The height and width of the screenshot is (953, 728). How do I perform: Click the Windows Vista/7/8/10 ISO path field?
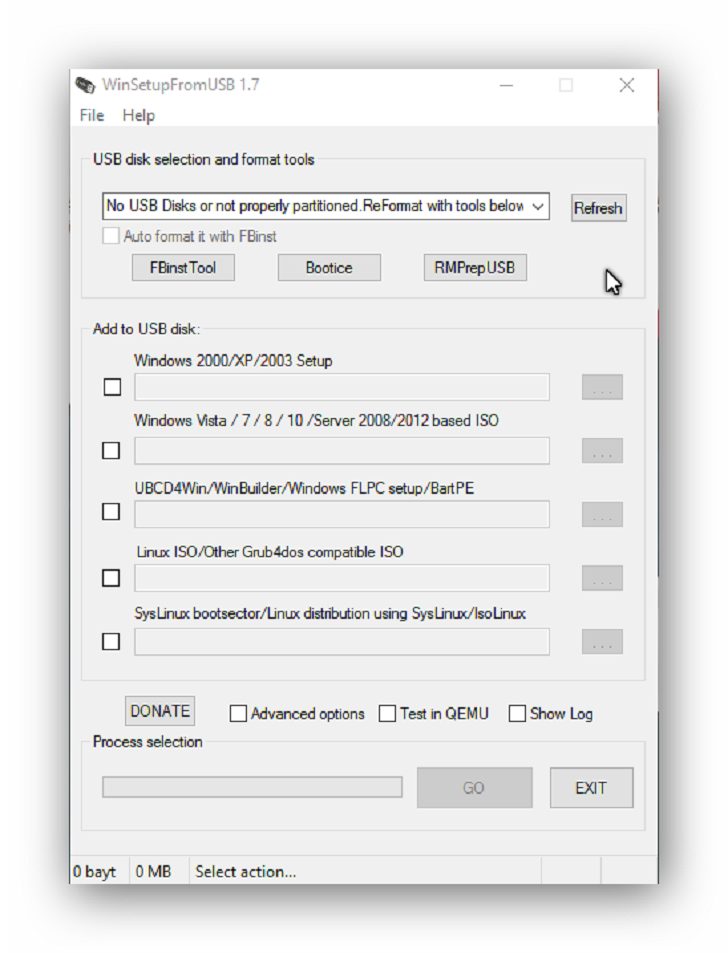[342, 451]
